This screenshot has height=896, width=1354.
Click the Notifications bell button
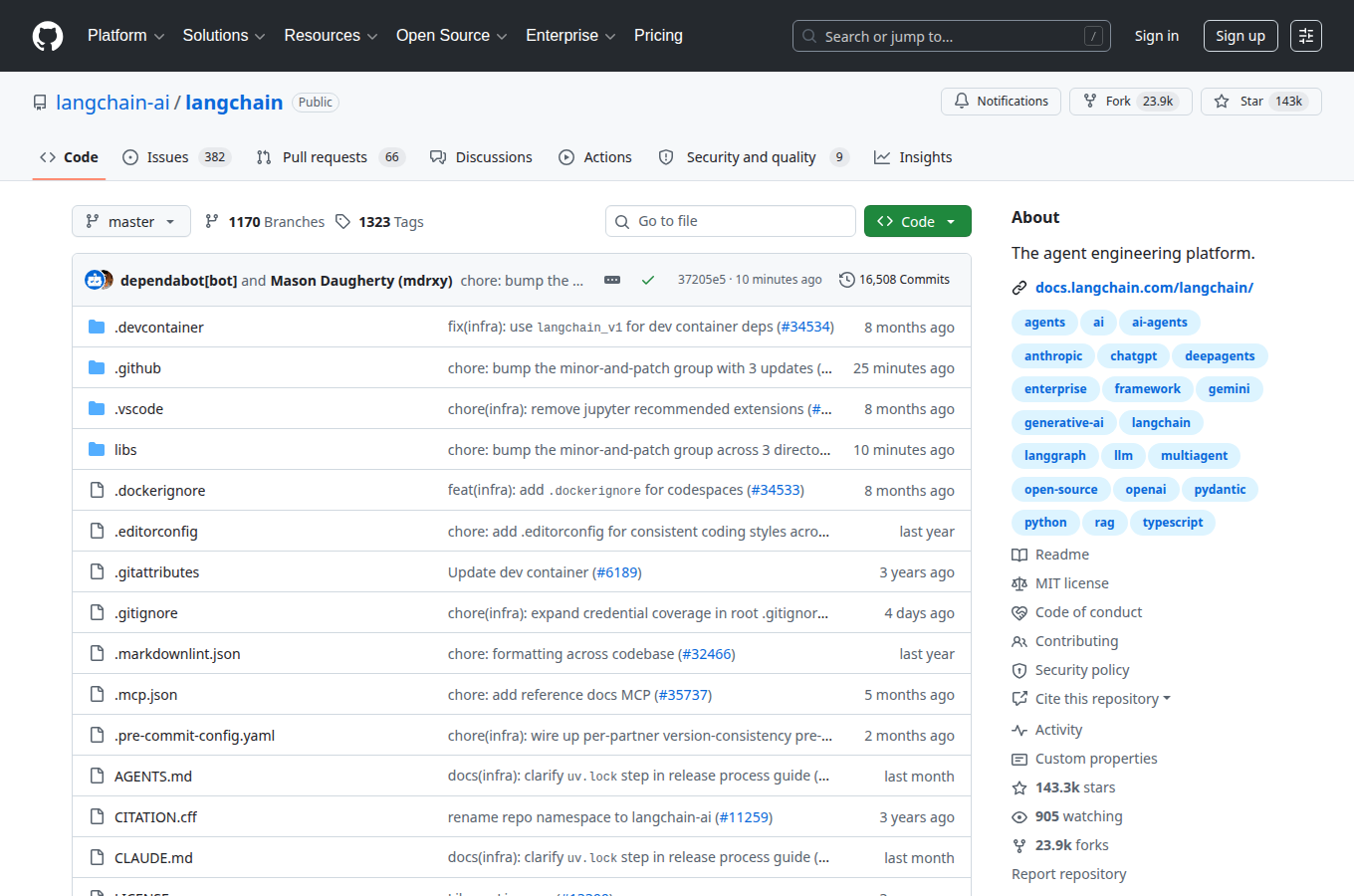pyautogui.click(x=1001, y=102)
